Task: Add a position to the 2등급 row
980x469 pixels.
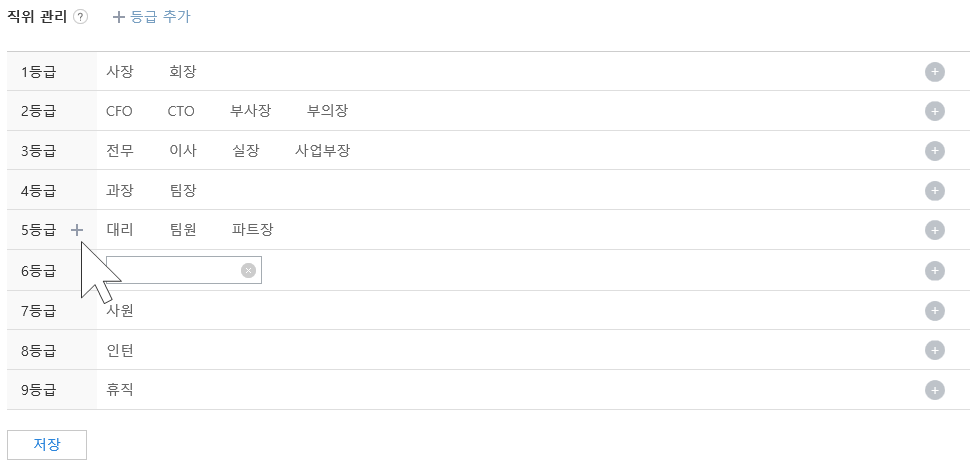Action: coord(935,111)
